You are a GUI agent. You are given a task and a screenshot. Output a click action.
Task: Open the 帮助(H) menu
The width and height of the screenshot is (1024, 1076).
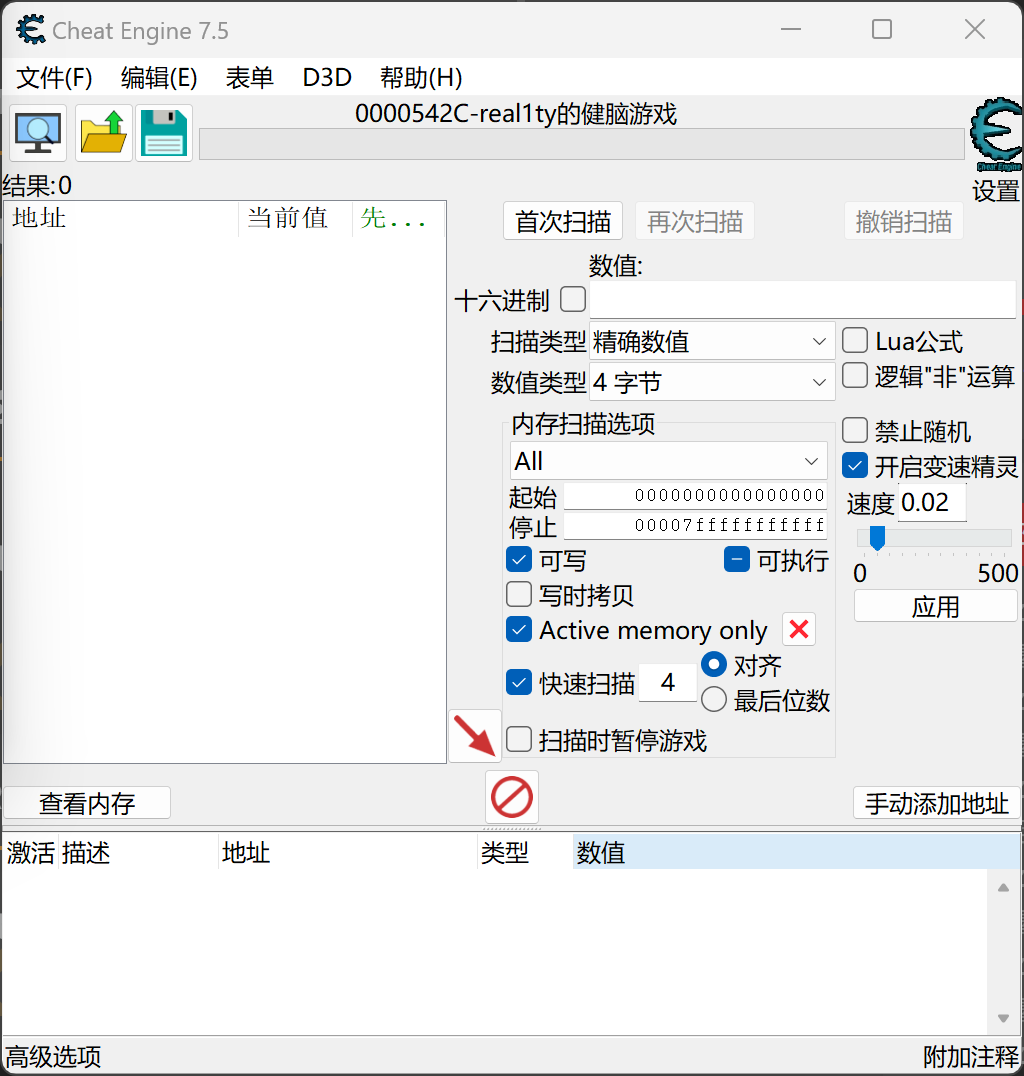[x=420, y=78]
